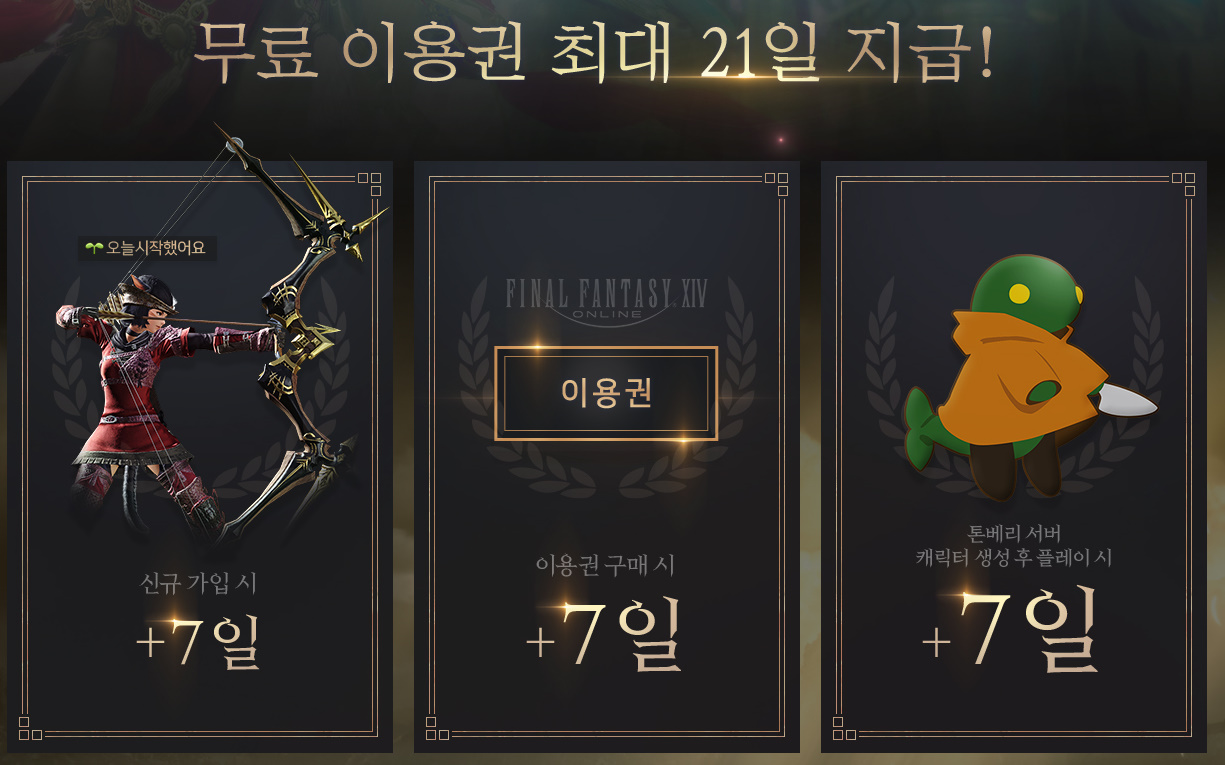This screenshot has width=1225, height=765.
Task: Click top-right corner ornament of Tonberry card
Action: tap(1183, 184)
